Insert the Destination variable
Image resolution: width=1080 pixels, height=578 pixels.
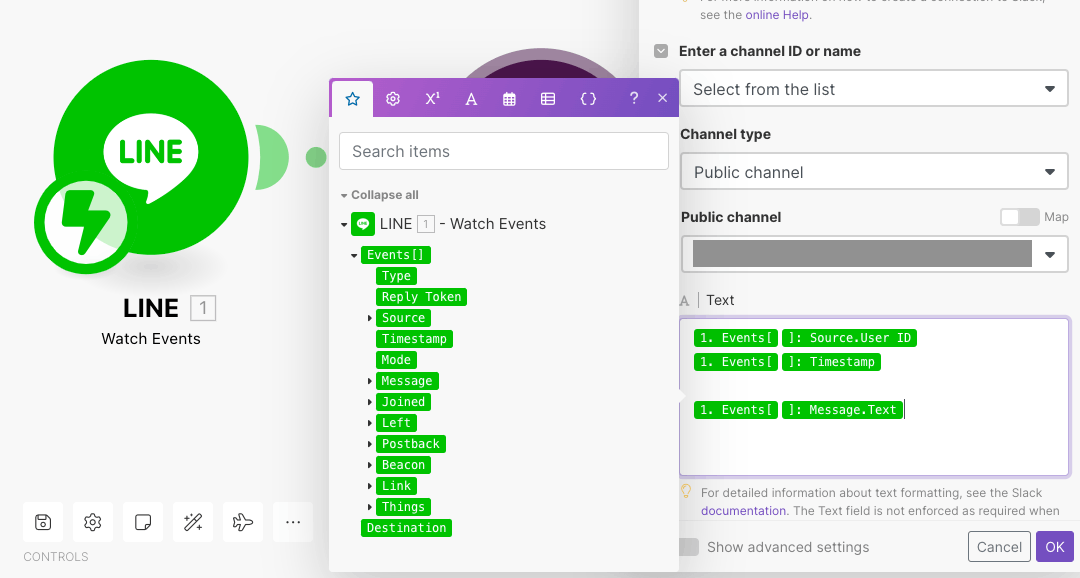[406, 528]
